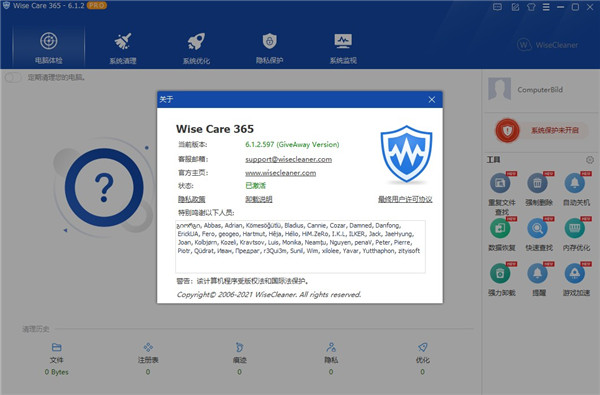Open the skin shirt icon in title bar
This screenshot has width=600, height=395.
531,7
